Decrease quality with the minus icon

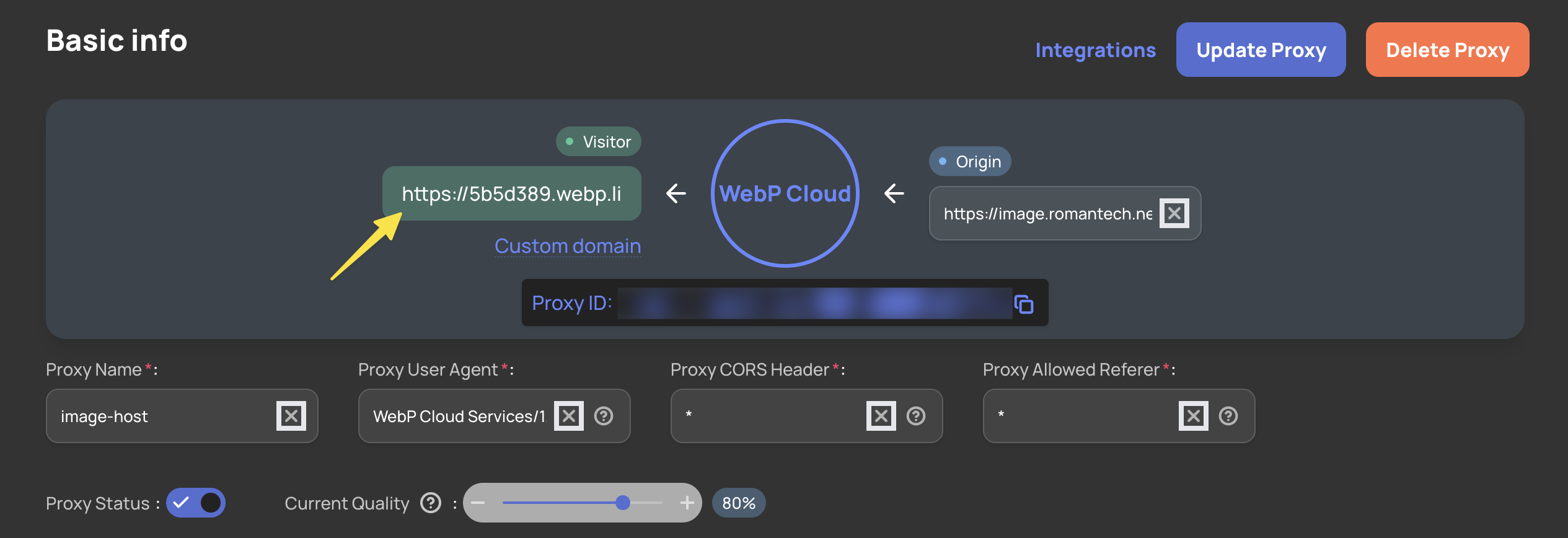(478, 503)
